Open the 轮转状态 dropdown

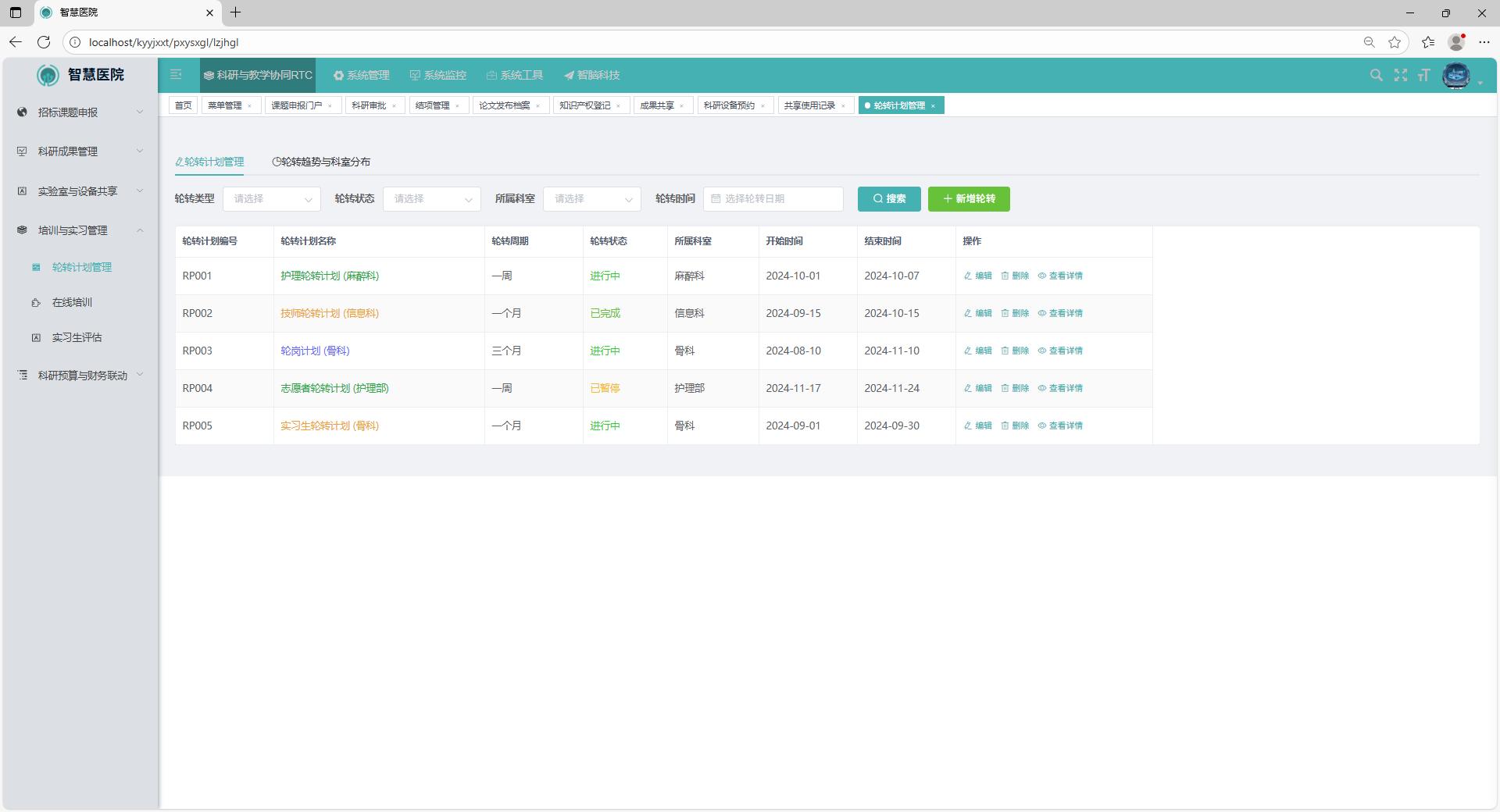pyautogui.click(x=431, y=199)
